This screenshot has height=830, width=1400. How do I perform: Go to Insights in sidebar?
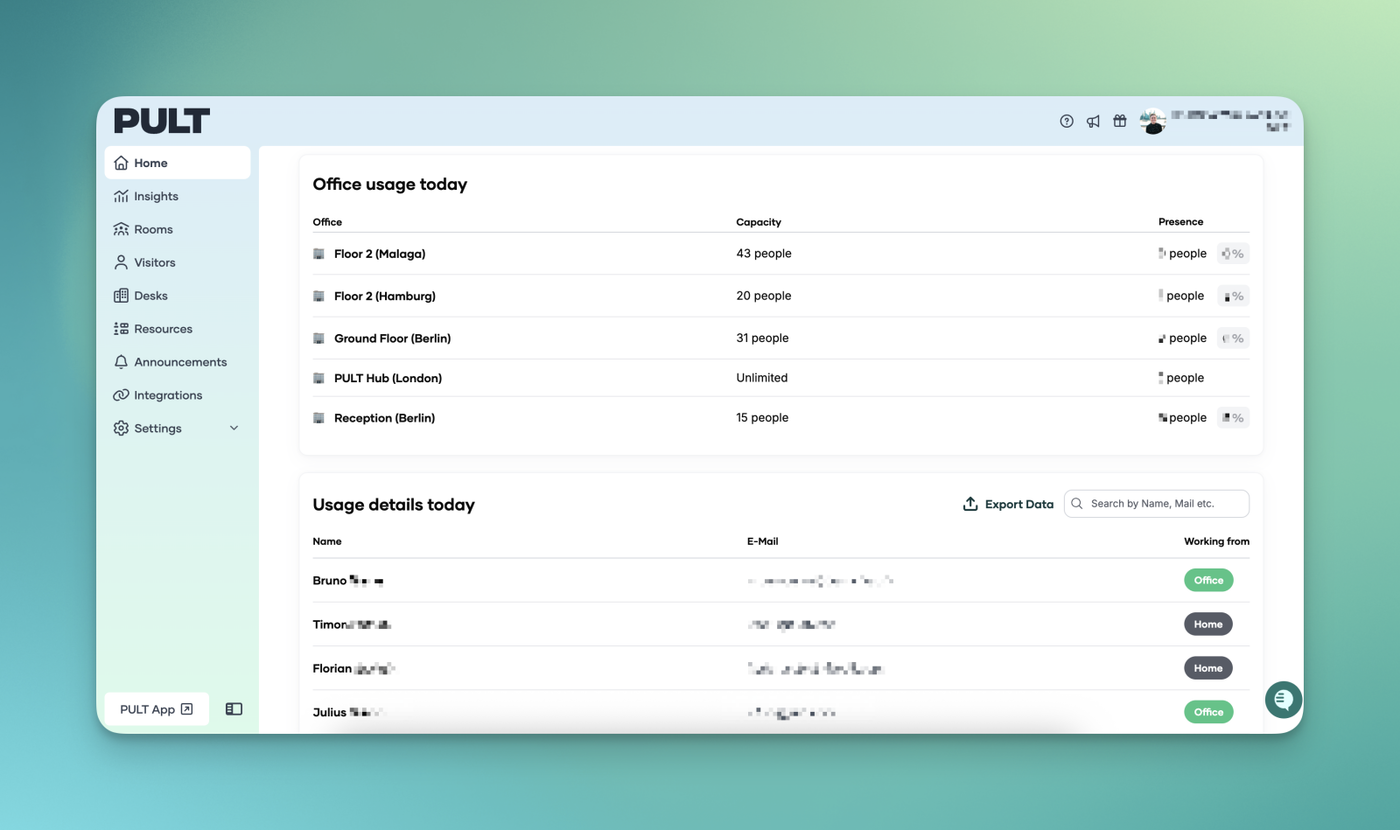click(156, 196)
